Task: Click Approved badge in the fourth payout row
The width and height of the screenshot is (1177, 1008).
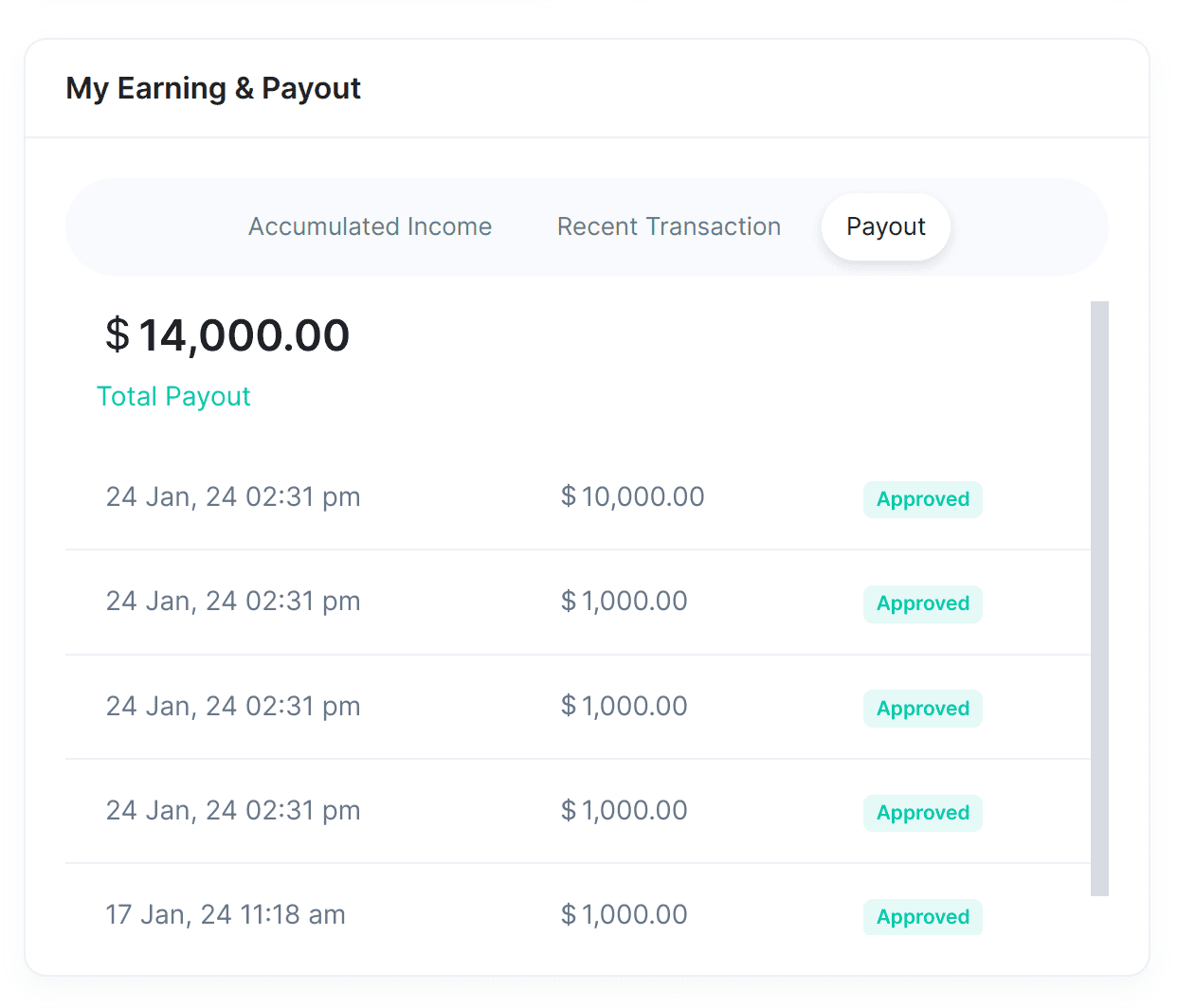Action: tap(922, 813)
